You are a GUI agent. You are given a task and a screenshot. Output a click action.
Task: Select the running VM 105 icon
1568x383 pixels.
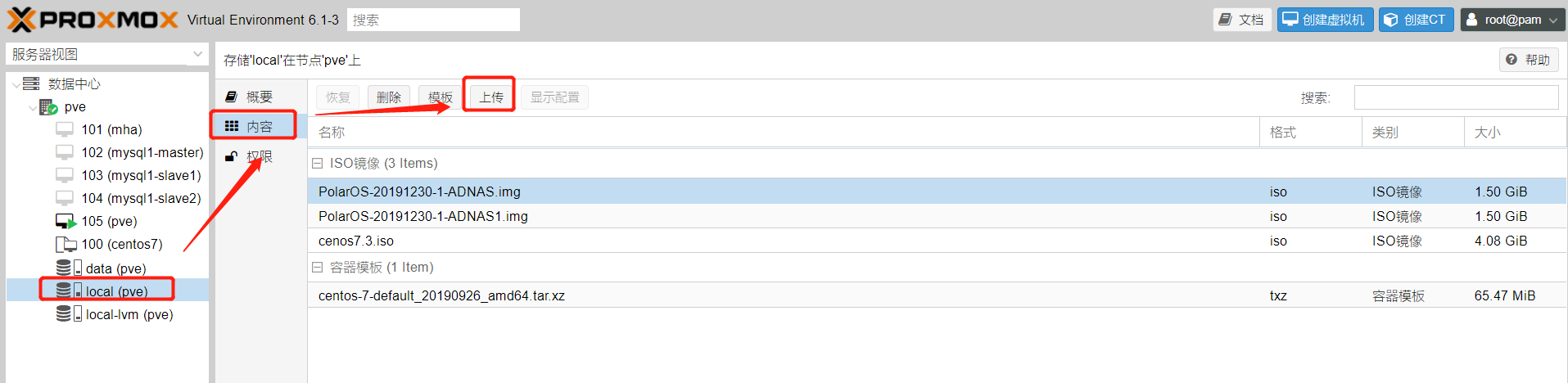click(66, 221)
